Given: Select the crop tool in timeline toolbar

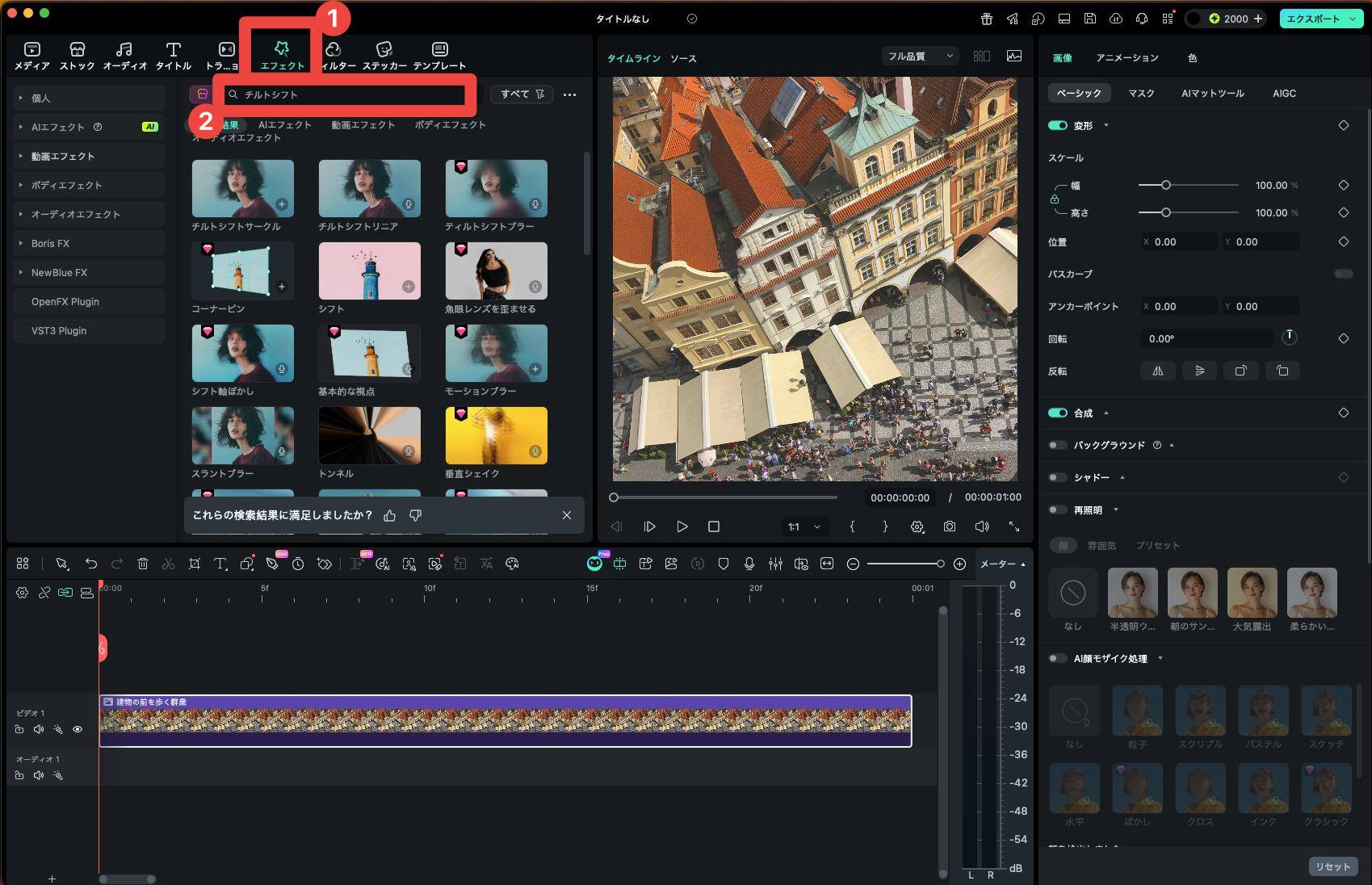Looking at the screenshot, I should [x=195, y=564].
